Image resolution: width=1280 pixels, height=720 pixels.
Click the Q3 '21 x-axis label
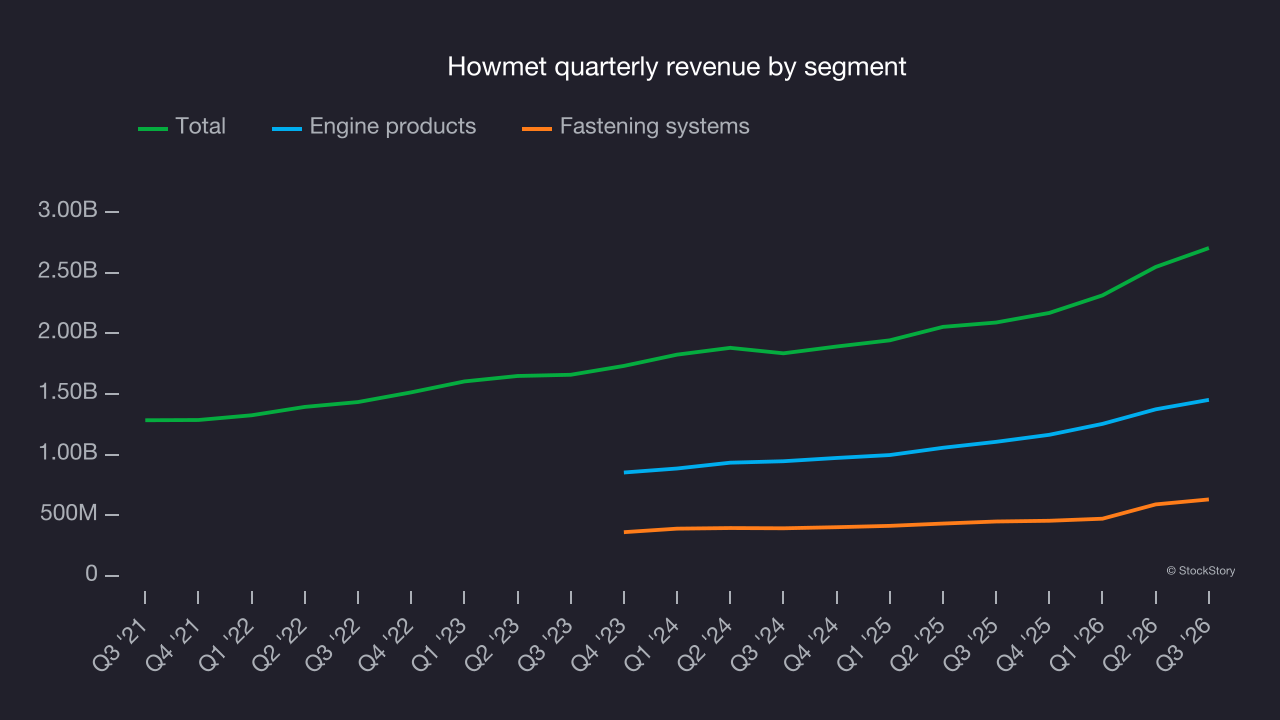(x=120, y=647)
